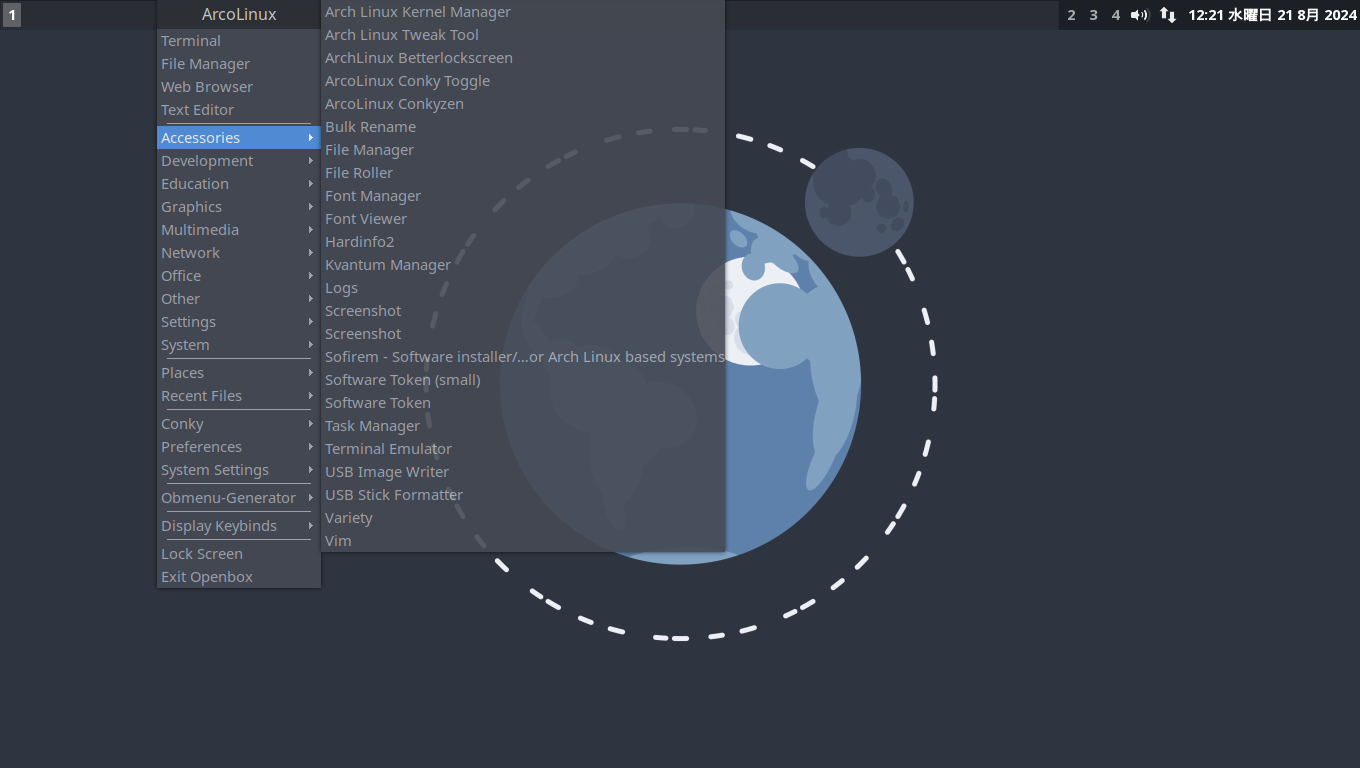Switch to workspace 1 in the panel

pos(12,15)
